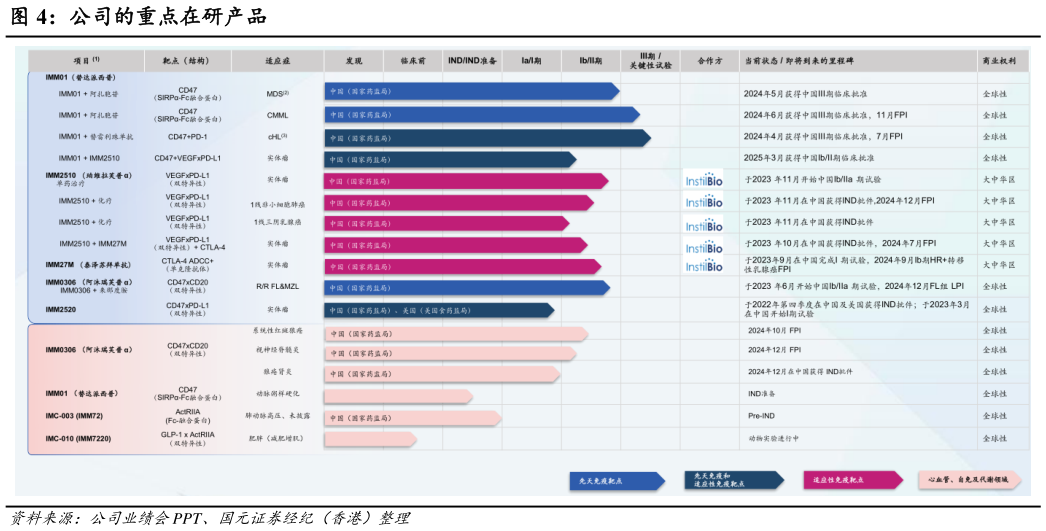Click the IMC-010 (IMM7220) project name
The width and height of the screenshot is (1046, 531).
(78, 439)
